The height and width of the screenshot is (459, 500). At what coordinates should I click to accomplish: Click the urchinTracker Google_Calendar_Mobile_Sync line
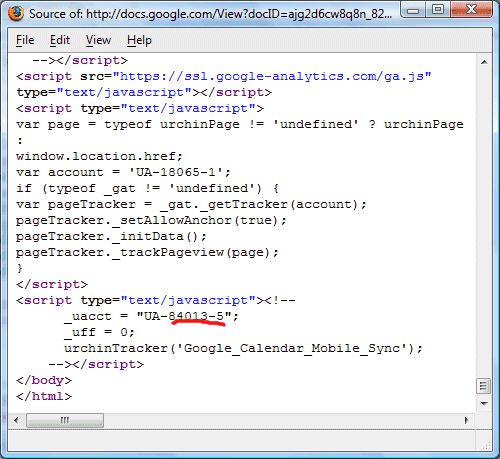coord(243,348)
